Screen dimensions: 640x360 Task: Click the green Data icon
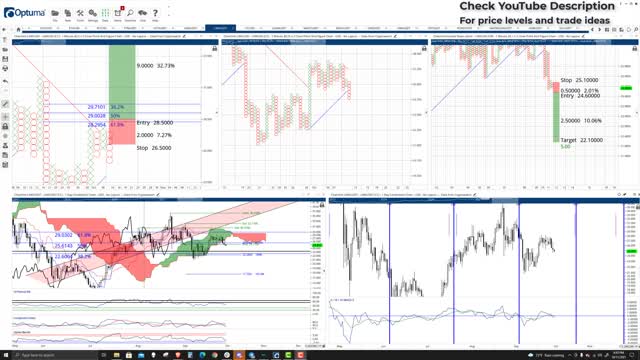[105, 14]
